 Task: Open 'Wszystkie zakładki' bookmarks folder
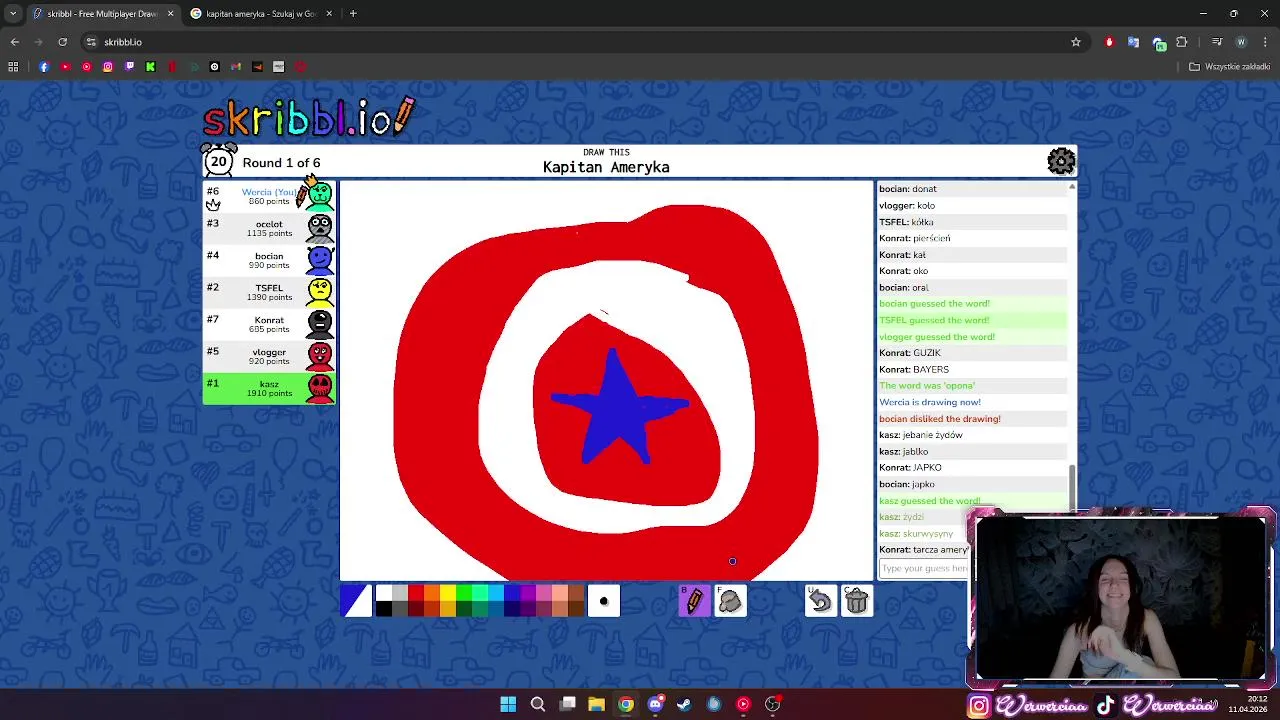[1229, 67]
